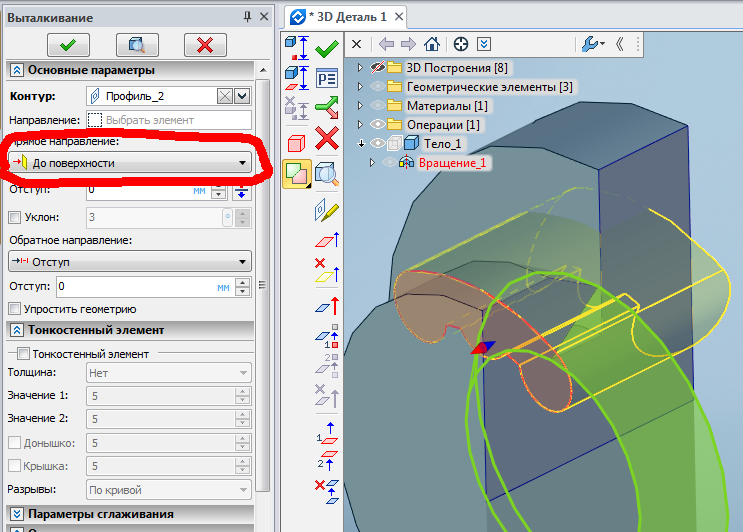Click blue plane icon labeled 1 with red square
Viewport: 743px width, 532px height.
pyautogui.click(x=327, y=336)
